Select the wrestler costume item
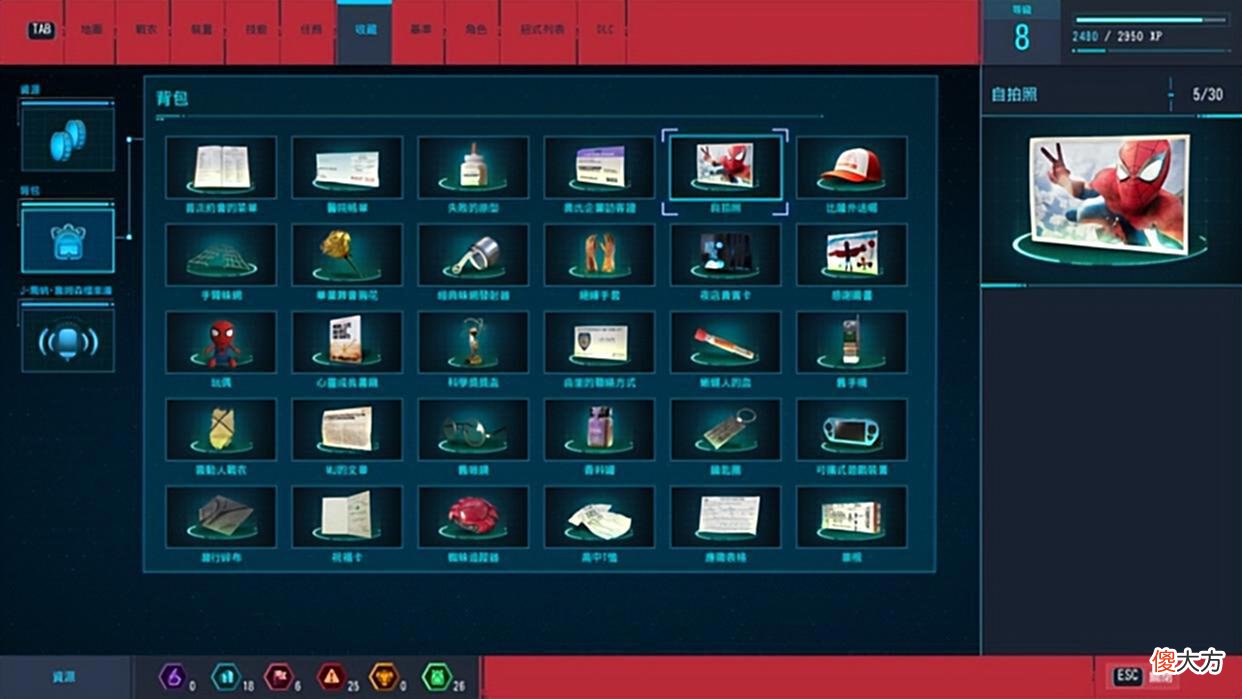 point(221,429)
